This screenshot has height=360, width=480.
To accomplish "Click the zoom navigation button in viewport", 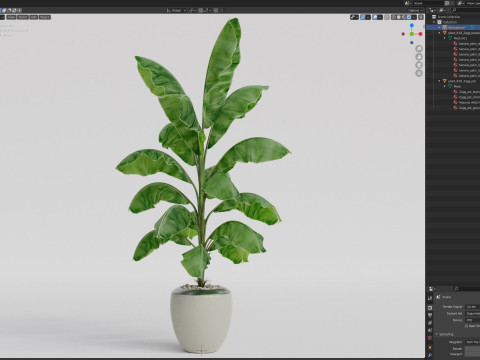I will tap(419, 49).
